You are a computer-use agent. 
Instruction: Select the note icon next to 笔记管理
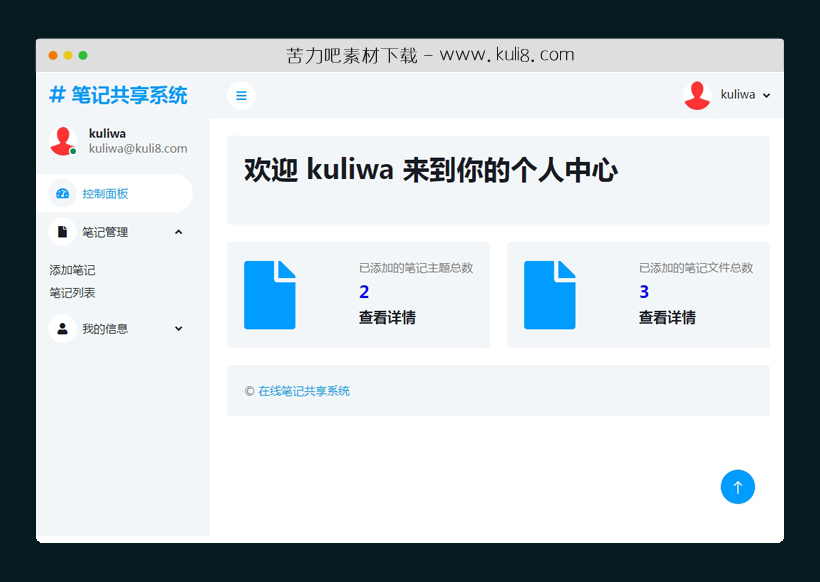tap(62, 231)
